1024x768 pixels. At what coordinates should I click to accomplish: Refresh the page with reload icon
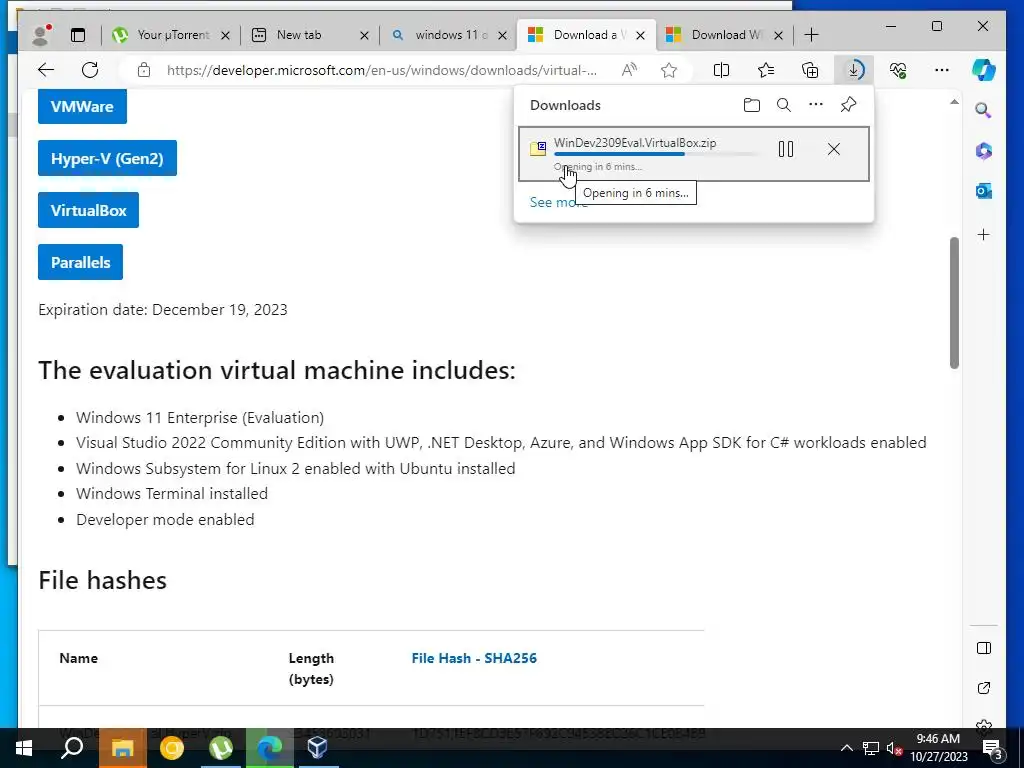tap(90, 70)
